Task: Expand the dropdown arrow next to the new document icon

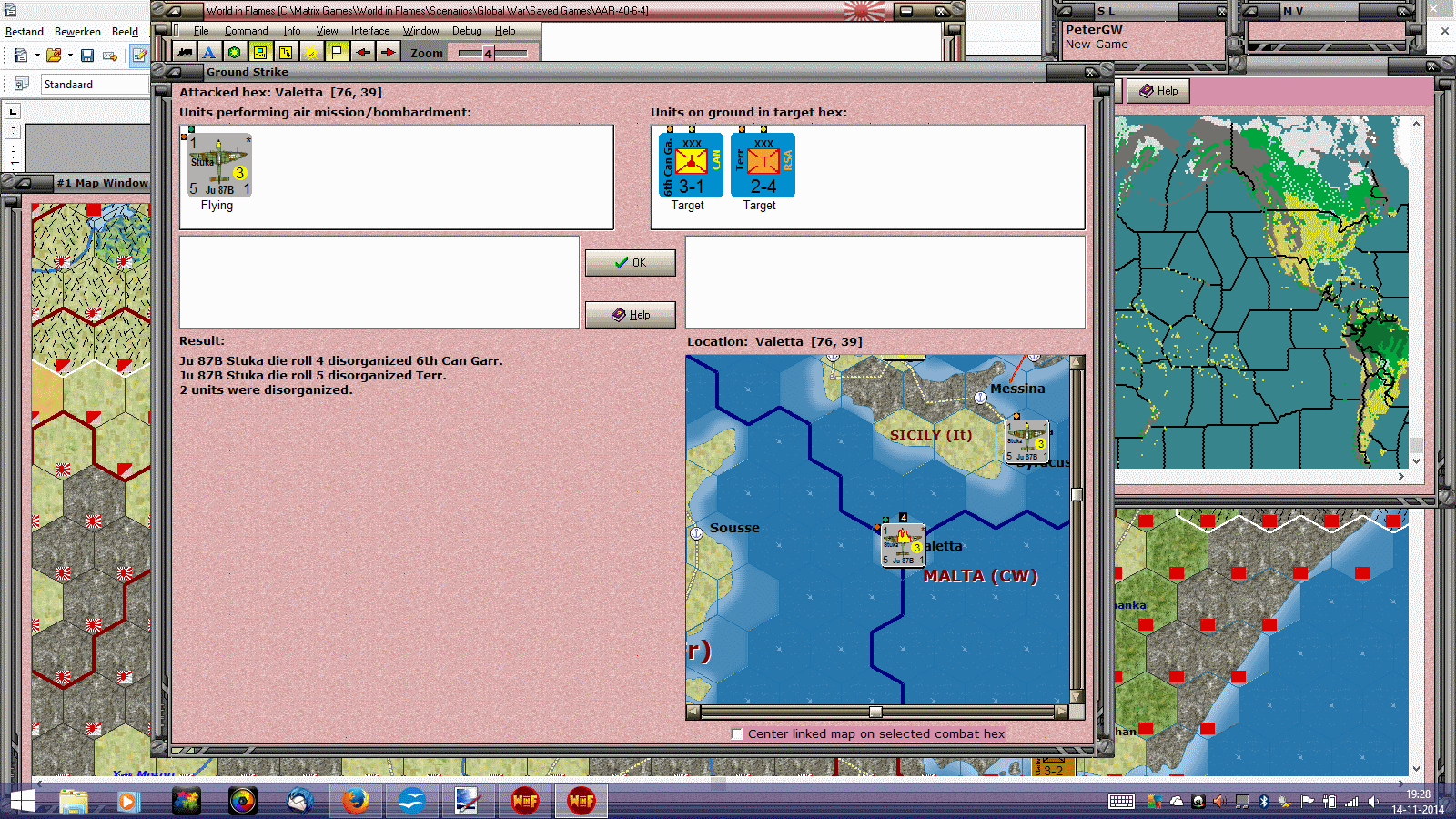Action: pyautogui.click(x=37, y=56)
